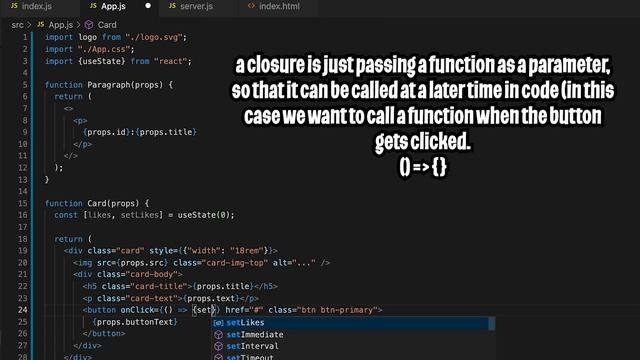The width and height of the screenshot is (640, 360).
Task: Click the JS icon on server.js tab
Action: coord(172,6)
